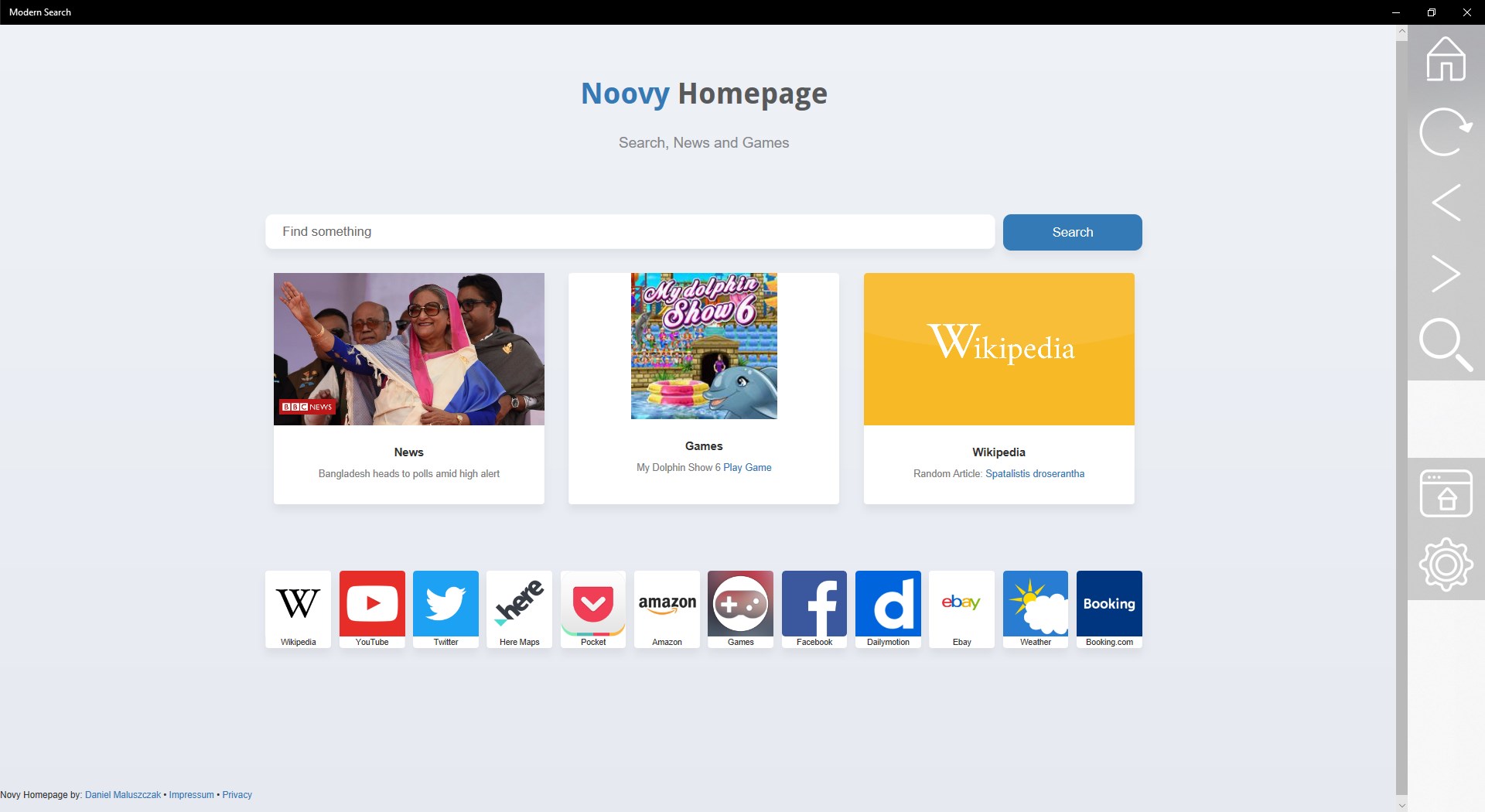Open the Pocket shortcut tile
1485x812 pixels.
pos(593,609)
